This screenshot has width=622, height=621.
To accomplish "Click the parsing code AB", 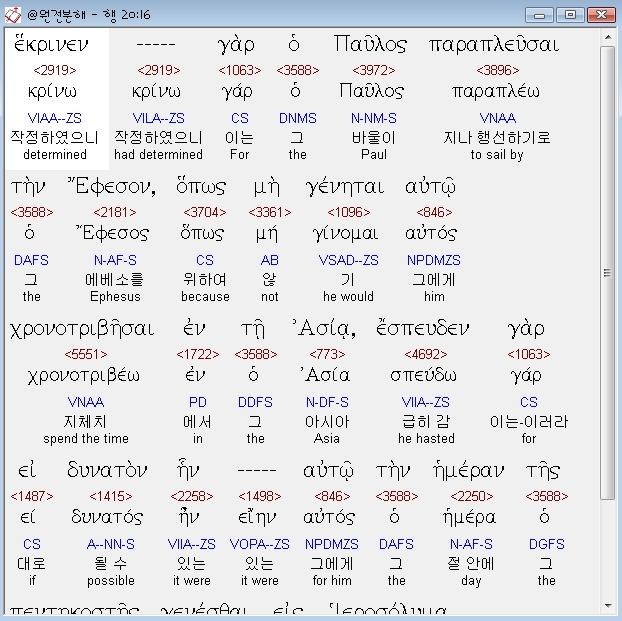I will coord(269,260).
